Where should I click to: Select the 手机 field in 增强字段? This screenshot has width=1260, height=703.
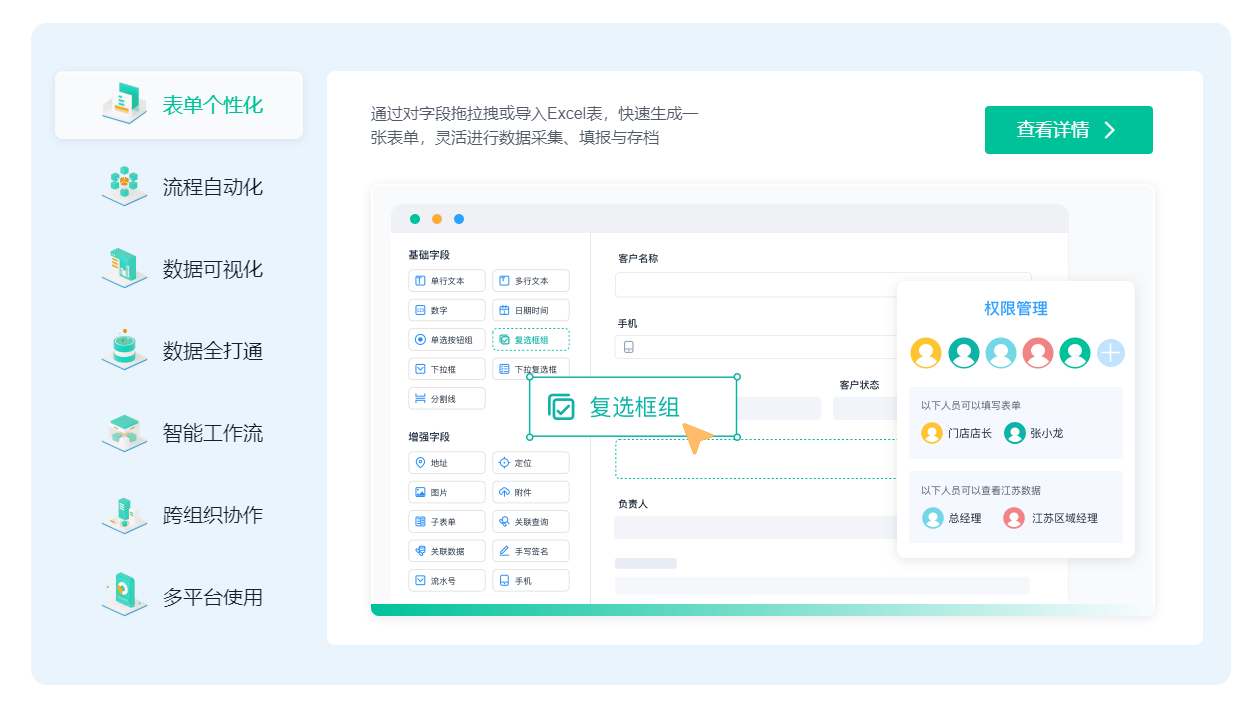[531, 580]
